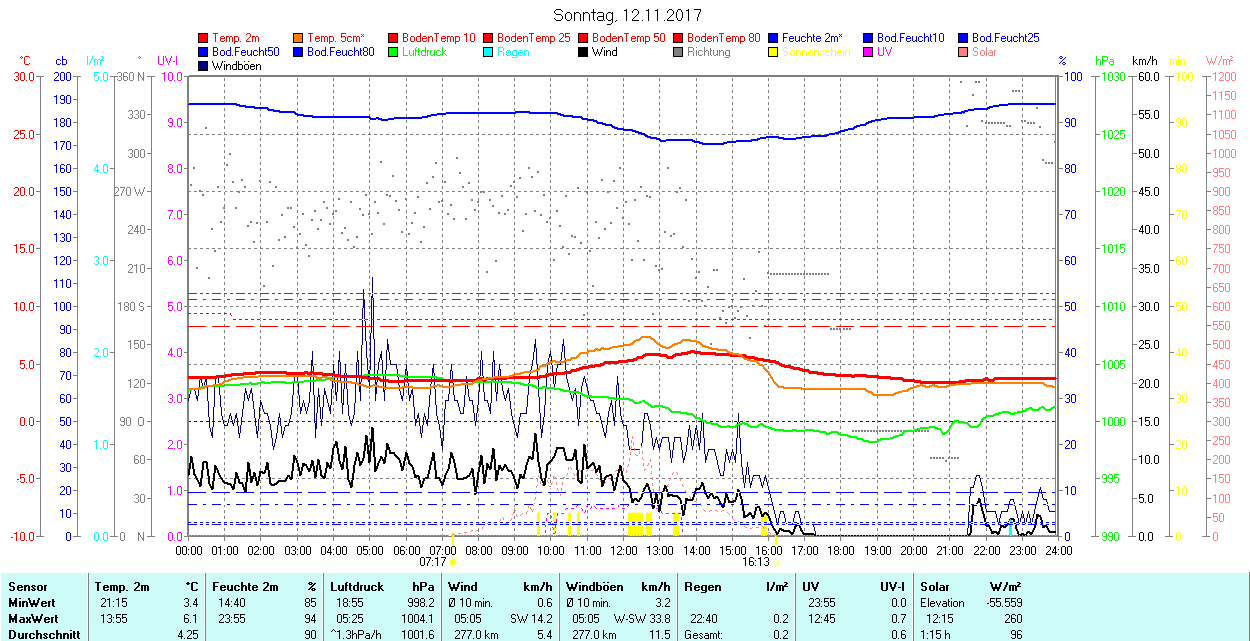Select the green Luftdruck legend square
1250x641 pixels.
pyautogui.click(x=393, y=52)
